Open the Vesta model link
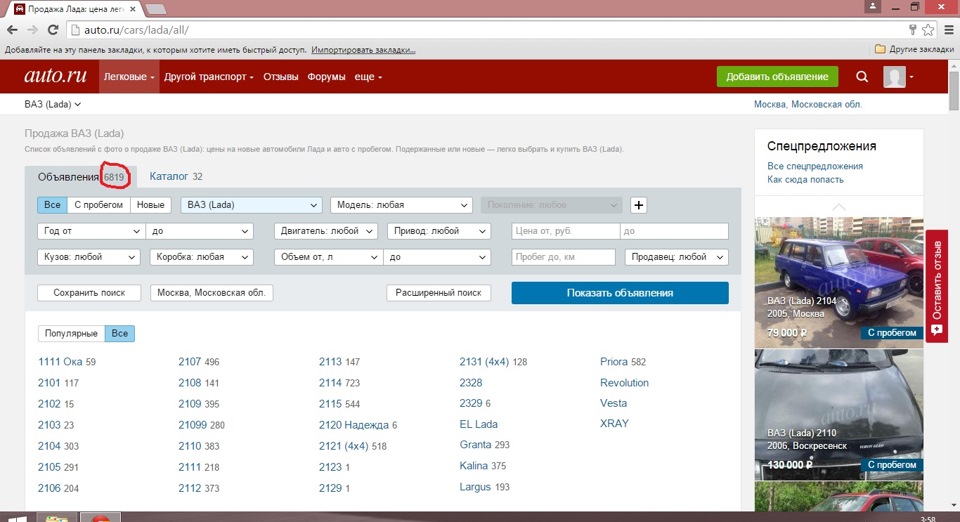 613,403
